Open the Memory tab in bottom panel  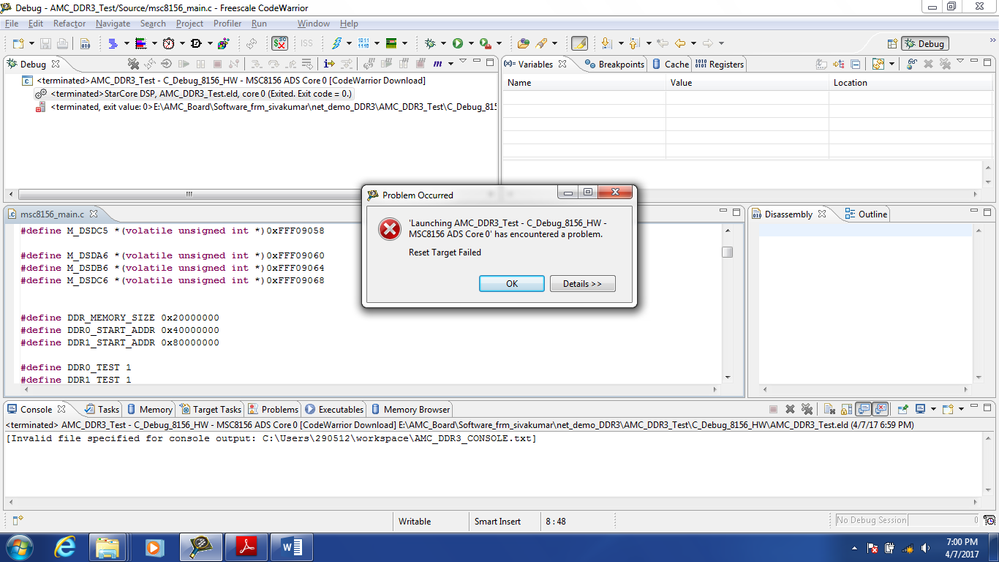[x=150, y=410]
